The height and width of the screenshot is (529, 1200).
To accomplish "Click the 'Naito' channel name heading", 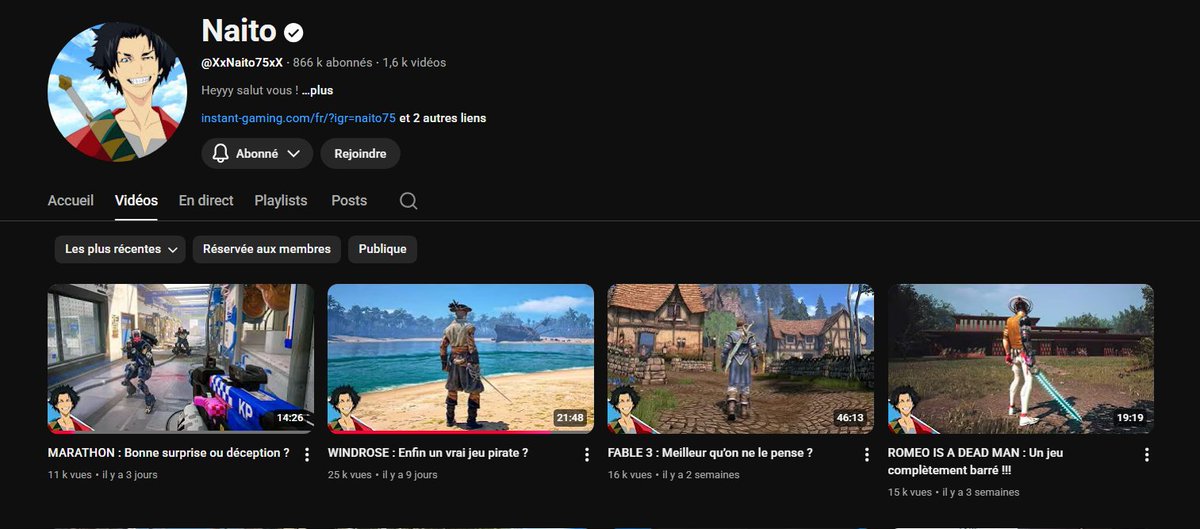I will tap(238, 31).
